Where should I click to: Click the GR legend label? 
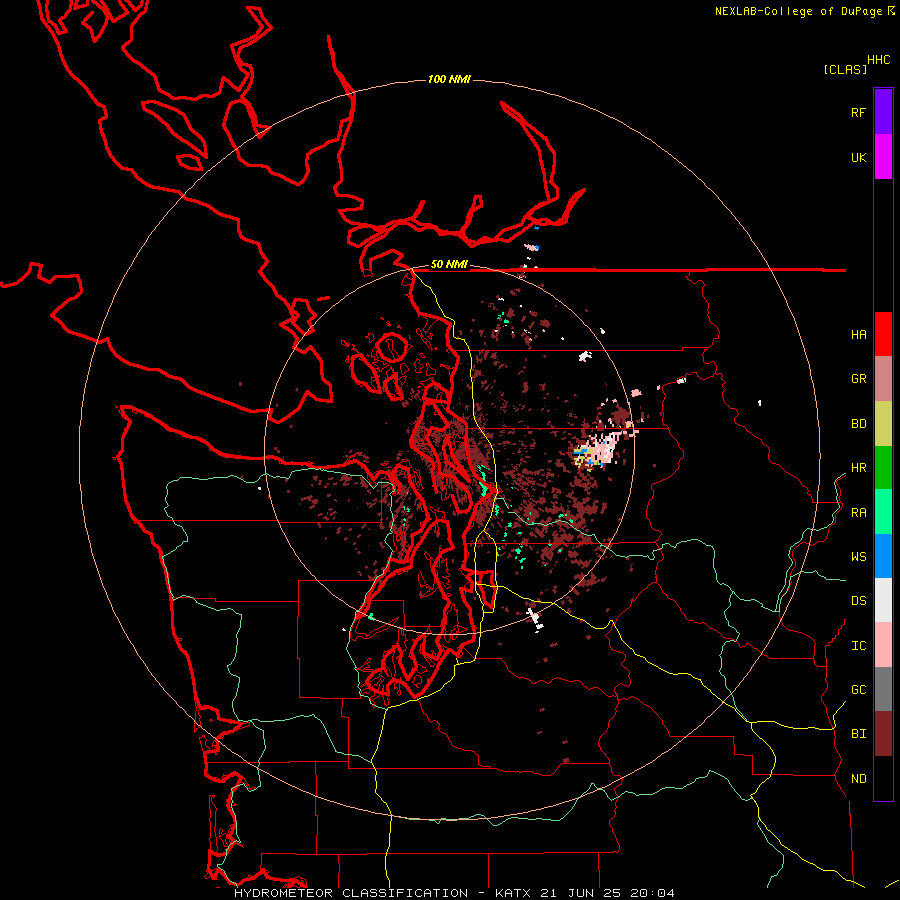click(x=858, y=379)
